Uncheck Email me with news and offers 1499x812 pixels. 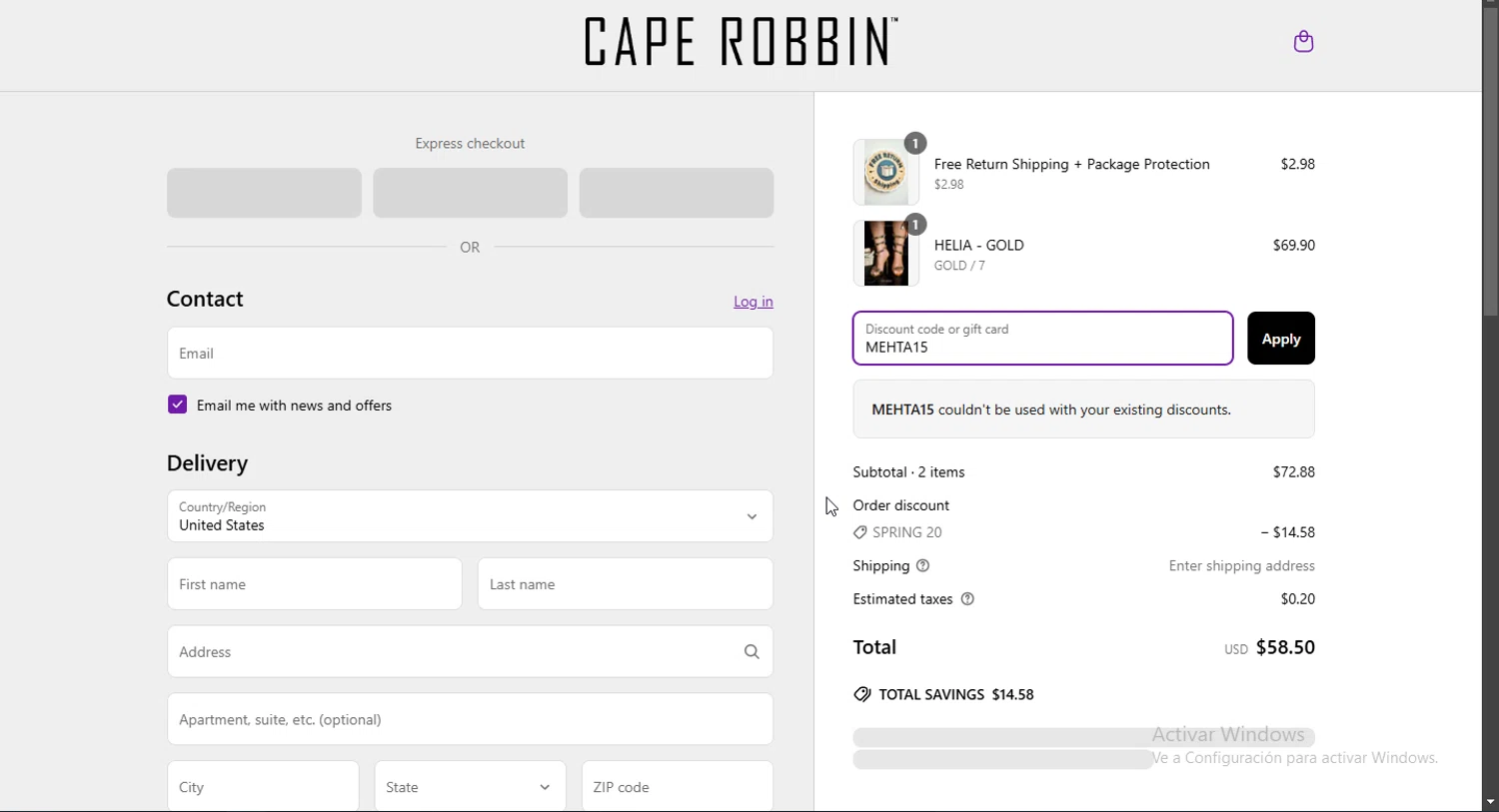coord(177,405)
